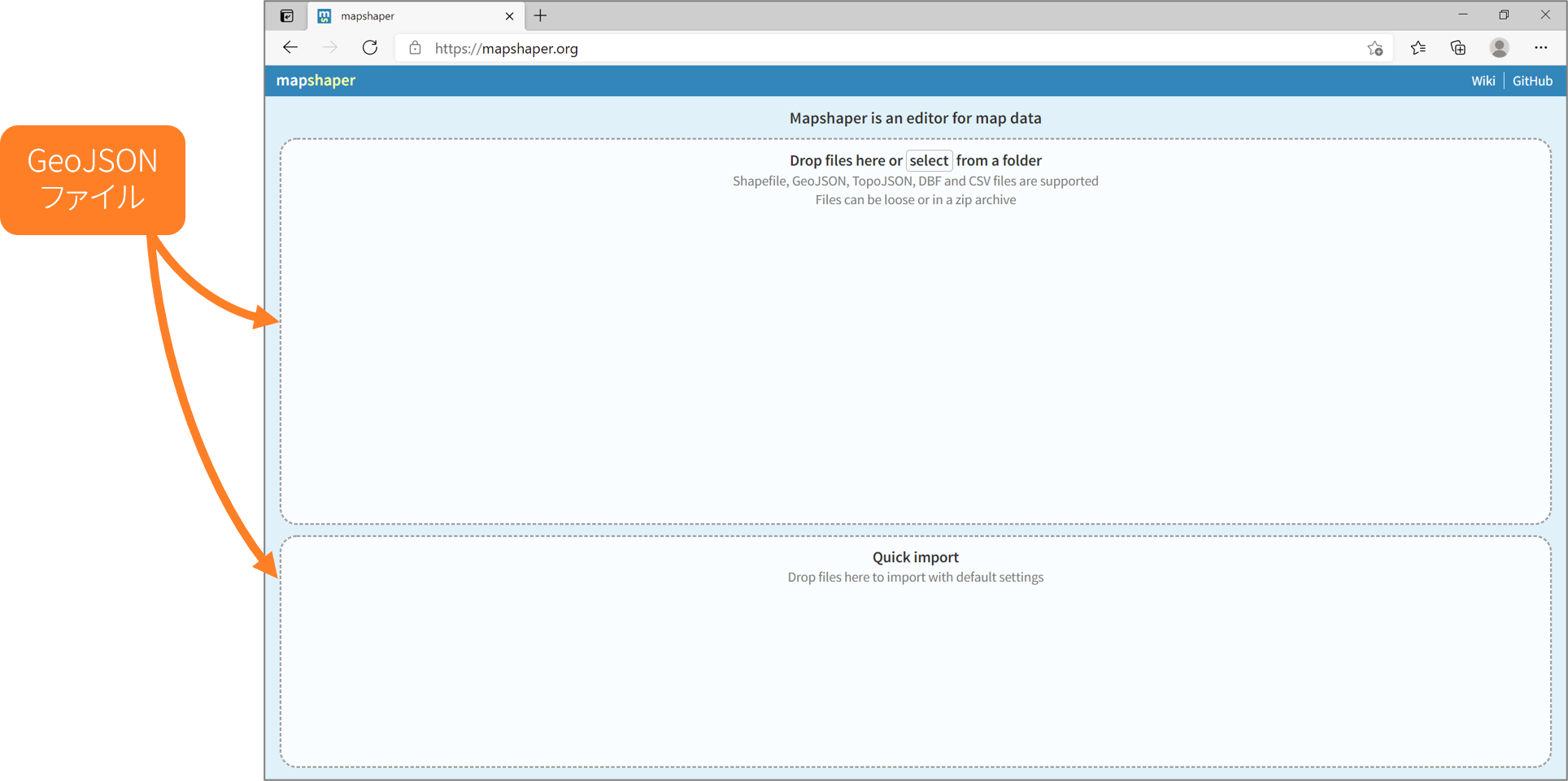Open the user profile avatar
1568x781 pixels.
click(x=1500, y=48)
